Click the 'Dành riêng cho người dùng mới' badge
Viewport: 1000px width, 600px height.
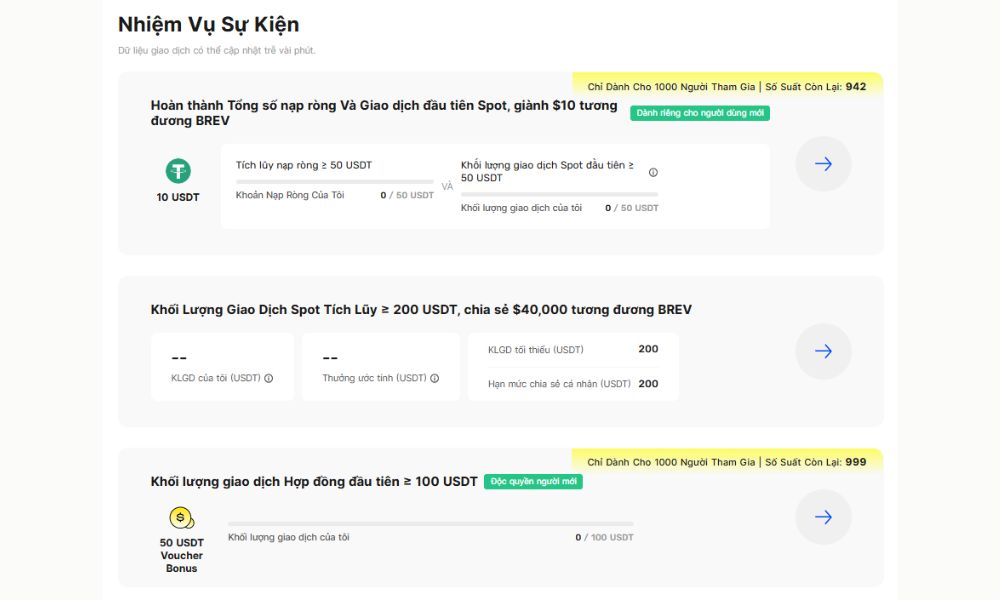pyautogui.click(x=700, y=113)
